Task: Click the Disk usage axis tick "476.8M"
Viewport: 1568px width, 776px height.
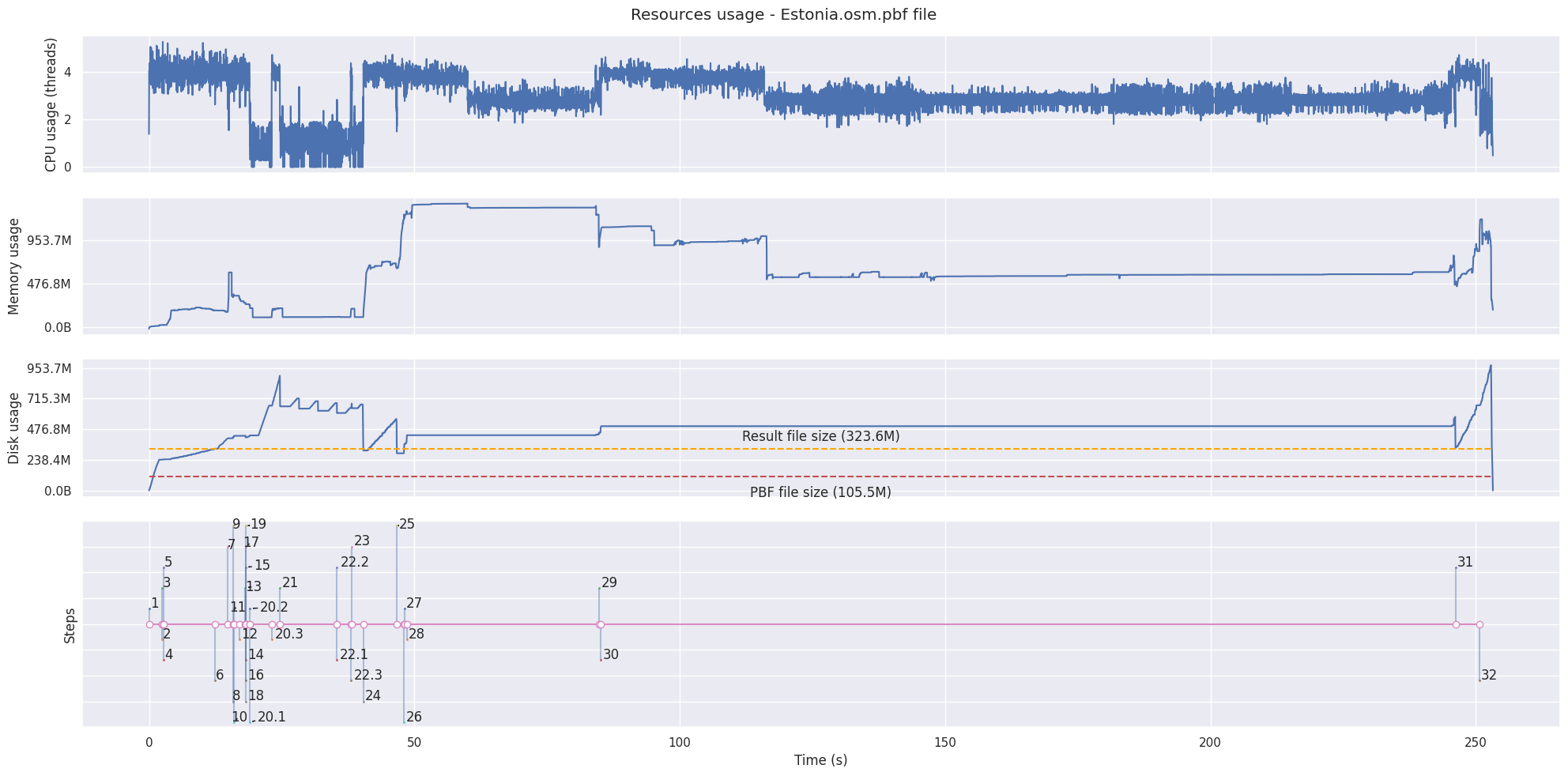Action: [x=50, y=430]
